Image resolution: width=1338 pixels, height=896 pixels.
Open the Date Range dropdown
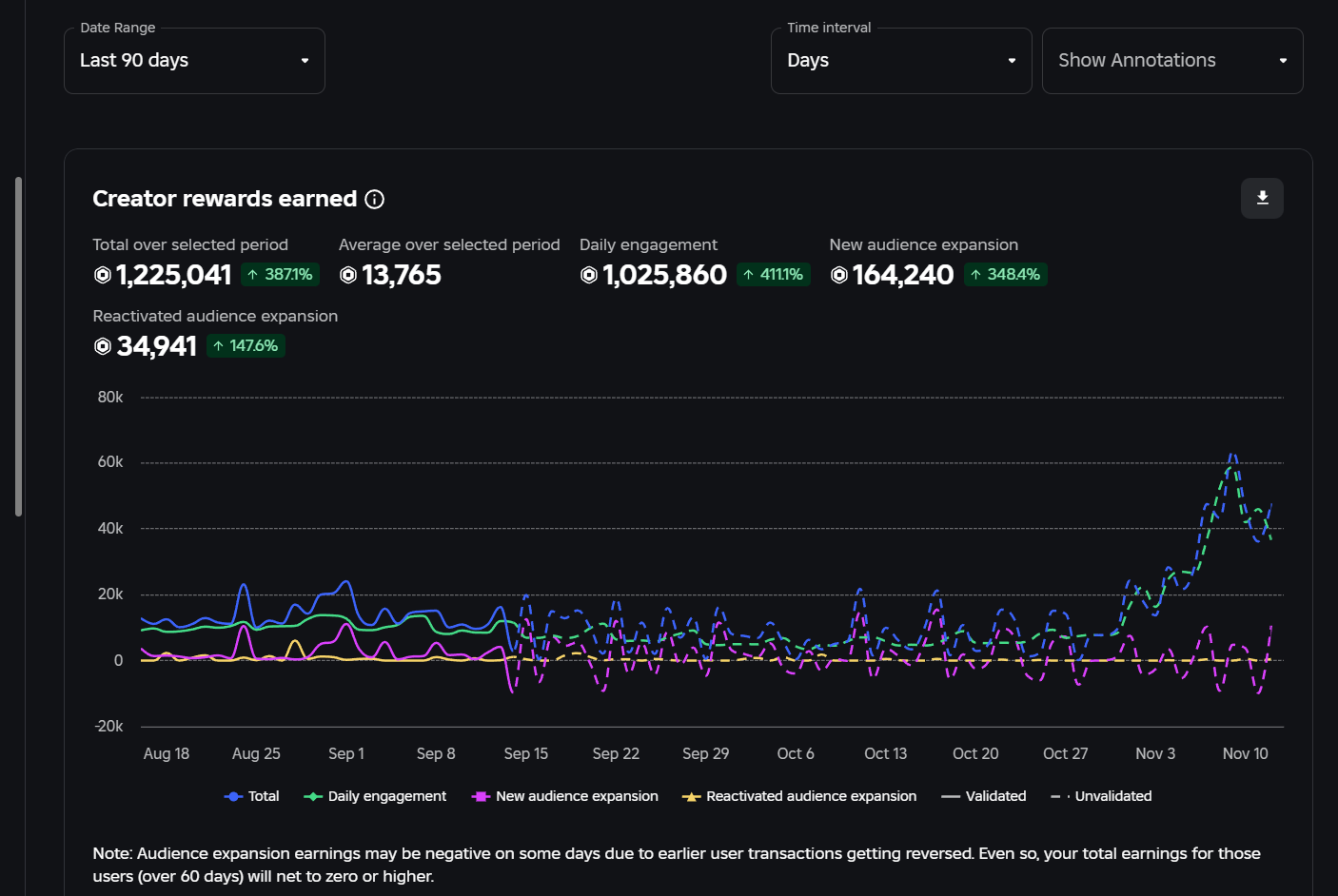tap(194, 61)
